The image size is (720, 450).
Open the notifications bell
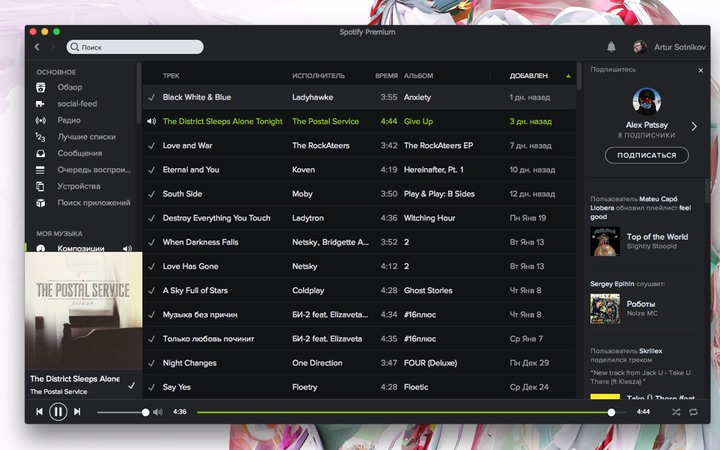(x=611, y=47)
